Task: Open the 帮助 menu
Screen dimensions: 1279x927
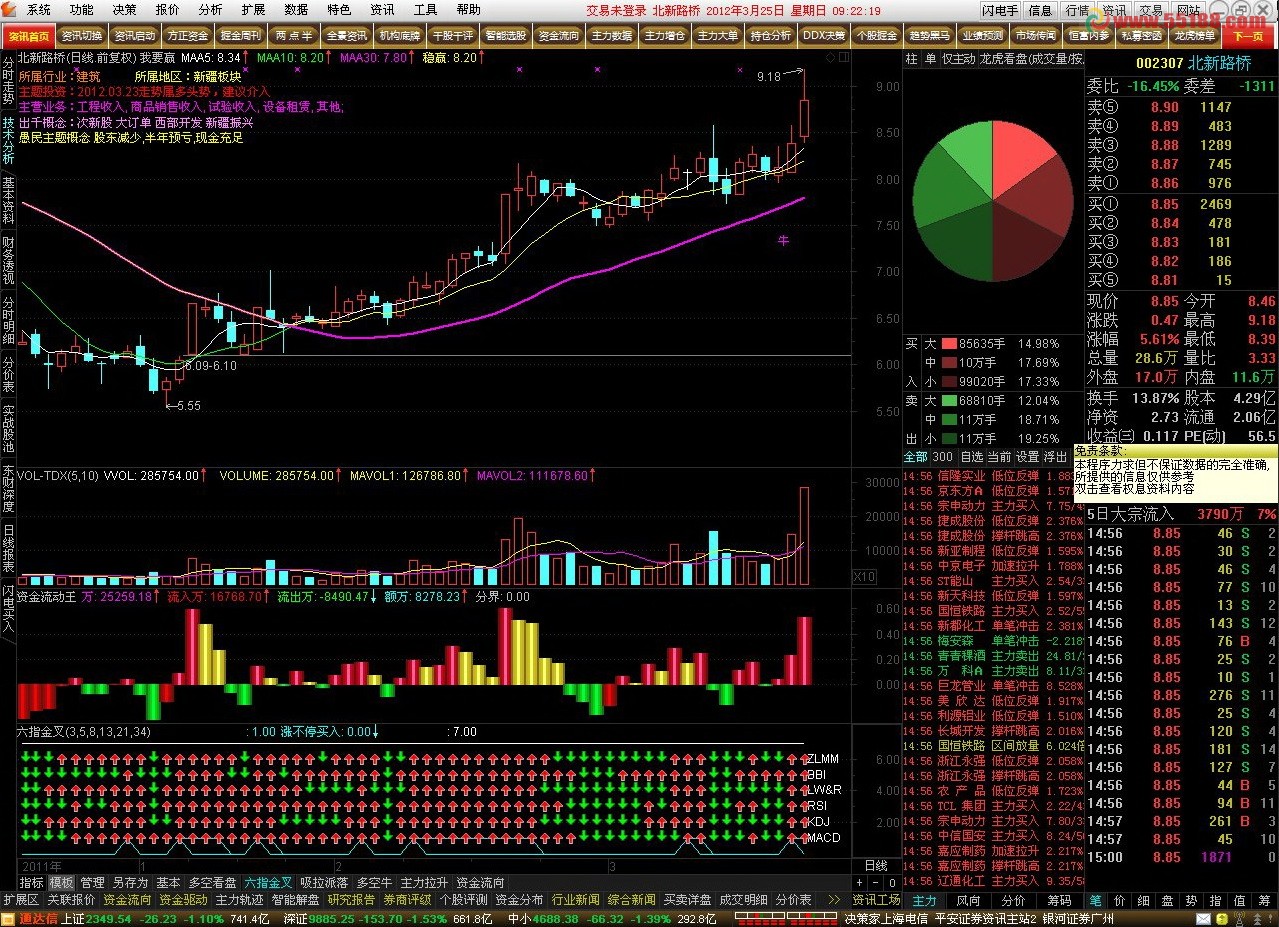Action: click(x=468, y=10)
